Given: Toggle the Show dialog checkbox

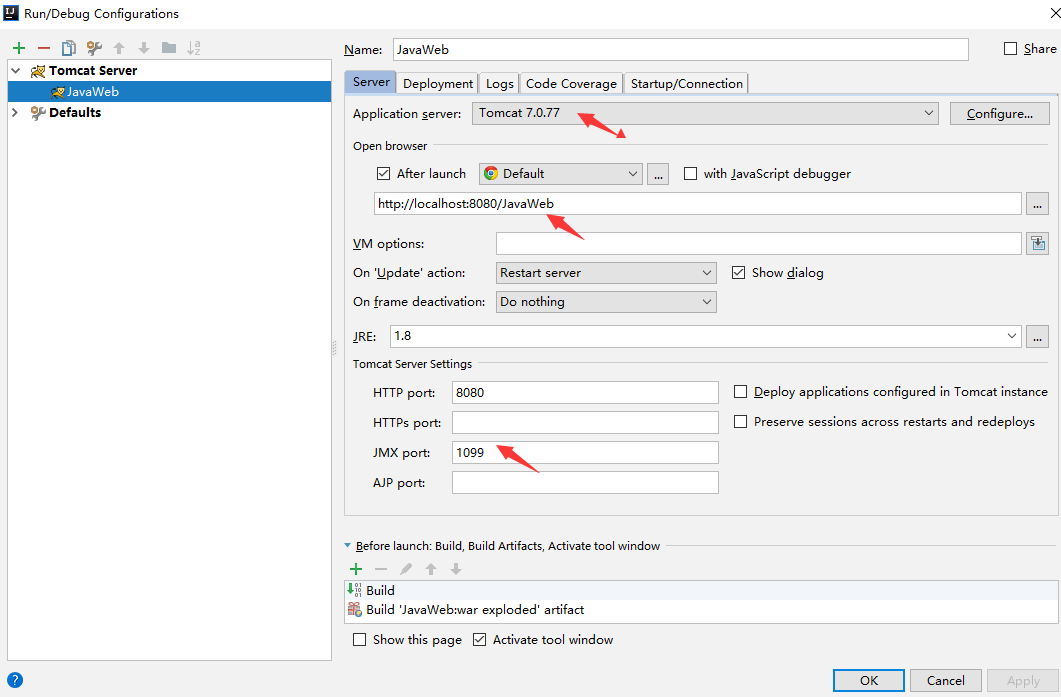Looking at the screenshot, I should pos(738,273).
